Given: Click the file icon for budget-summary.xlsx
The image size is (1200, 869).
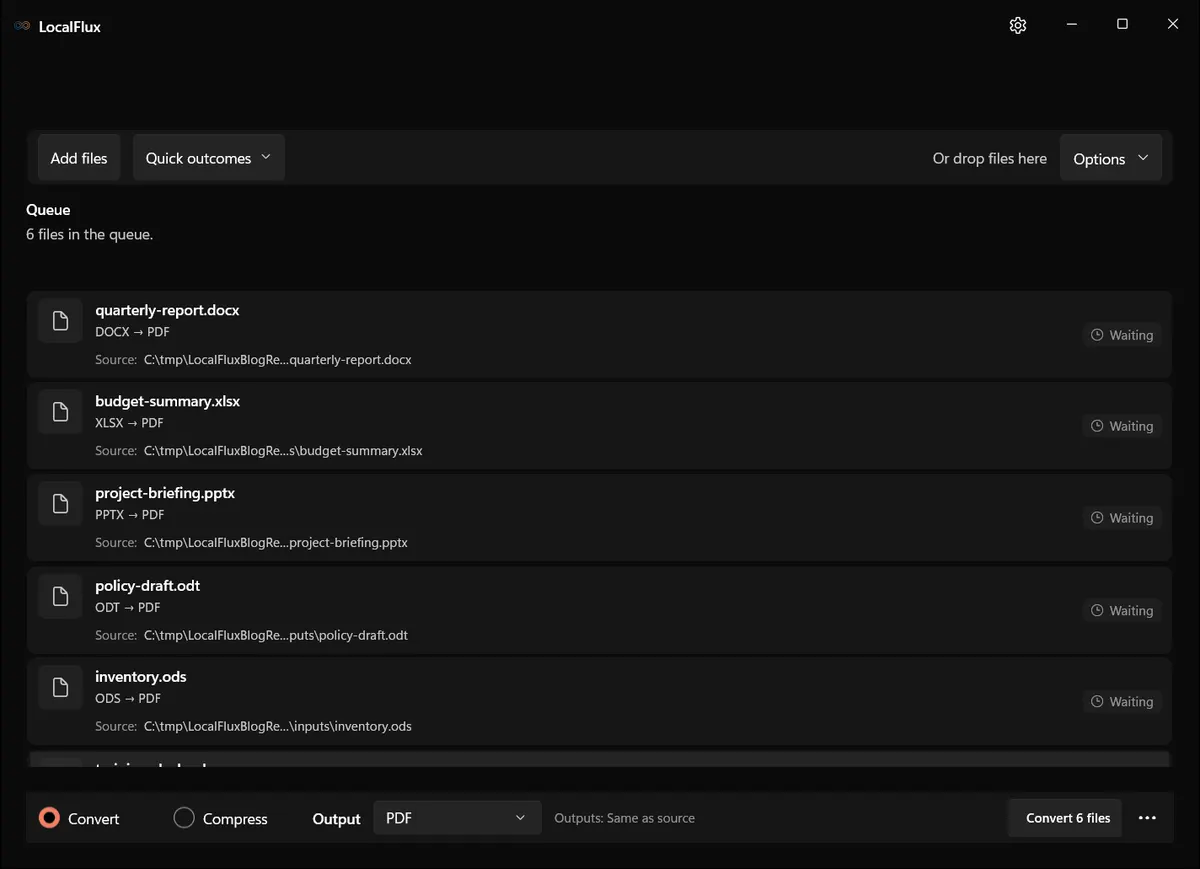Looking at the screenshot, I should [60, 411].
